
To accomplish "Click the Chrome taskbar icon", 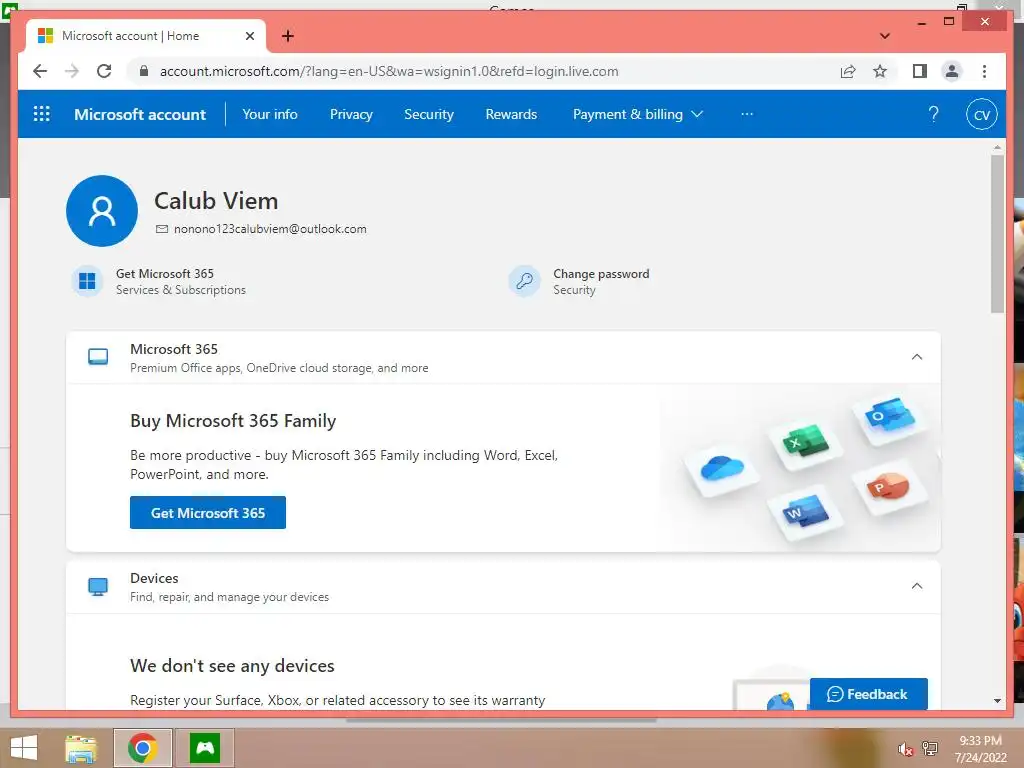I will point(142,748).
